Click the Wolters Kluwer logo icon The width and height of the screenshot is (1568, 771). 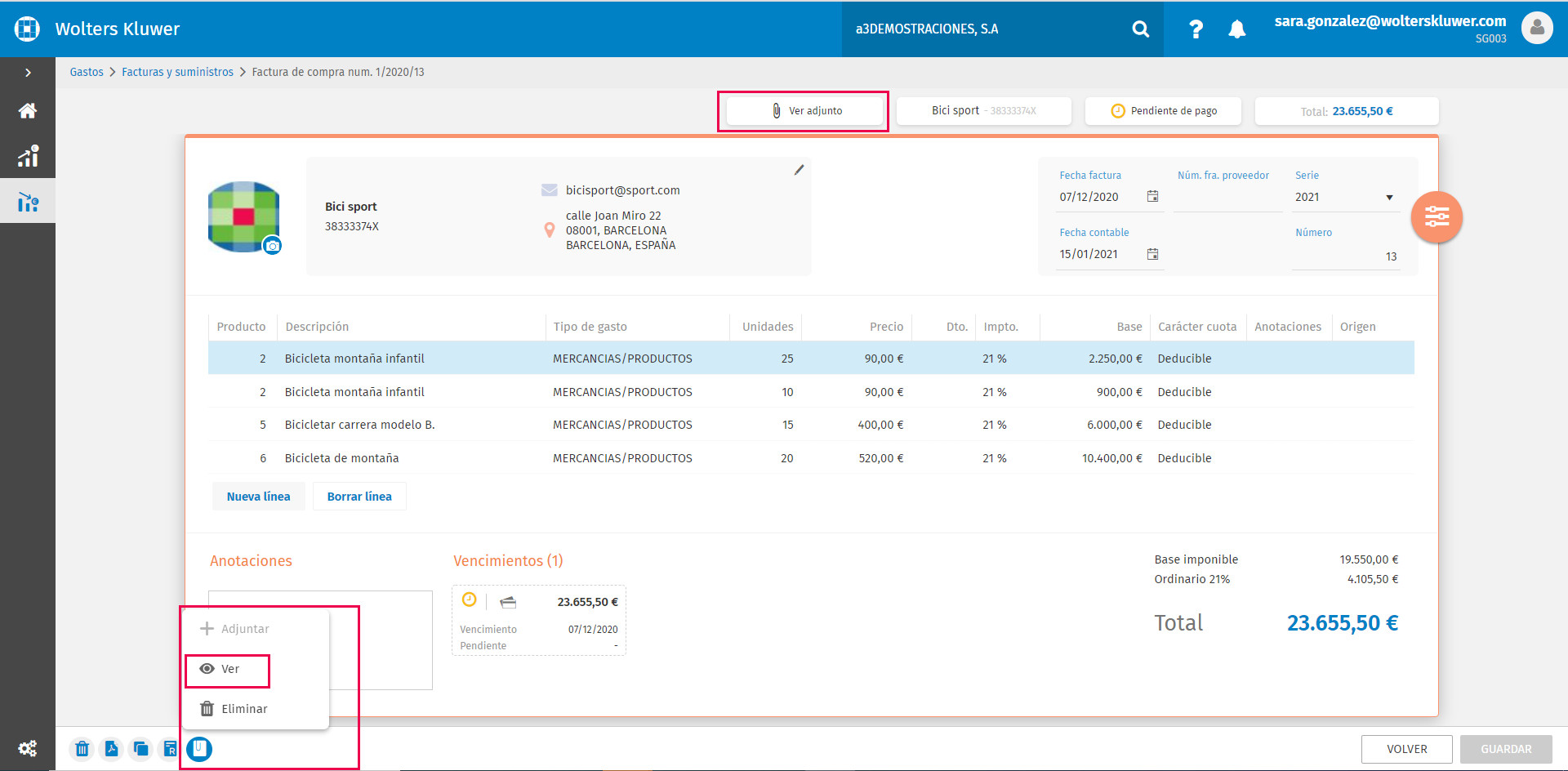click(27, 29)
